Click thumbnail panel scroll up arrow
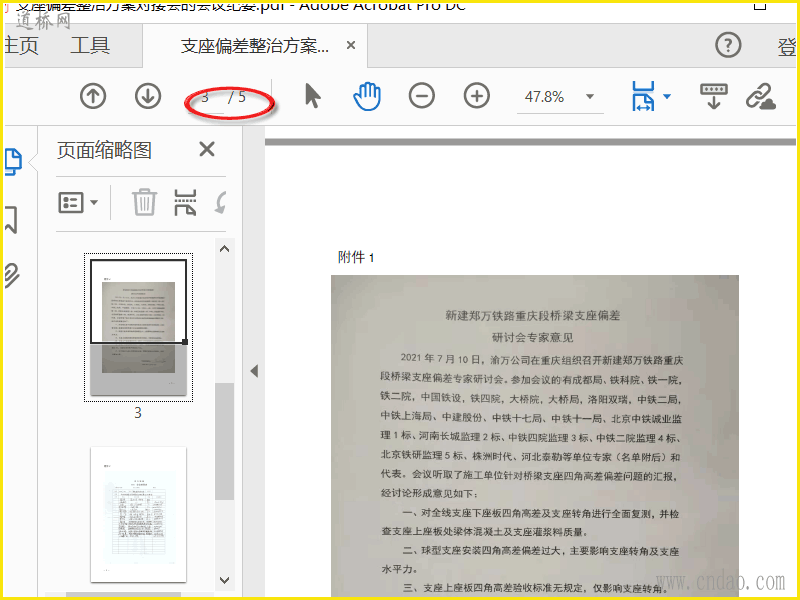800x600 pixels. [224, 249]
